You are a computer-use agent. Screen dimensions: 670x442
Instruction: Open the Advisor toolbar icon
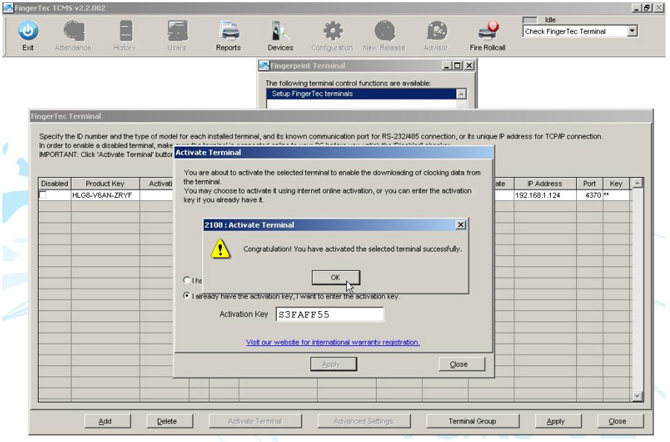436,31
